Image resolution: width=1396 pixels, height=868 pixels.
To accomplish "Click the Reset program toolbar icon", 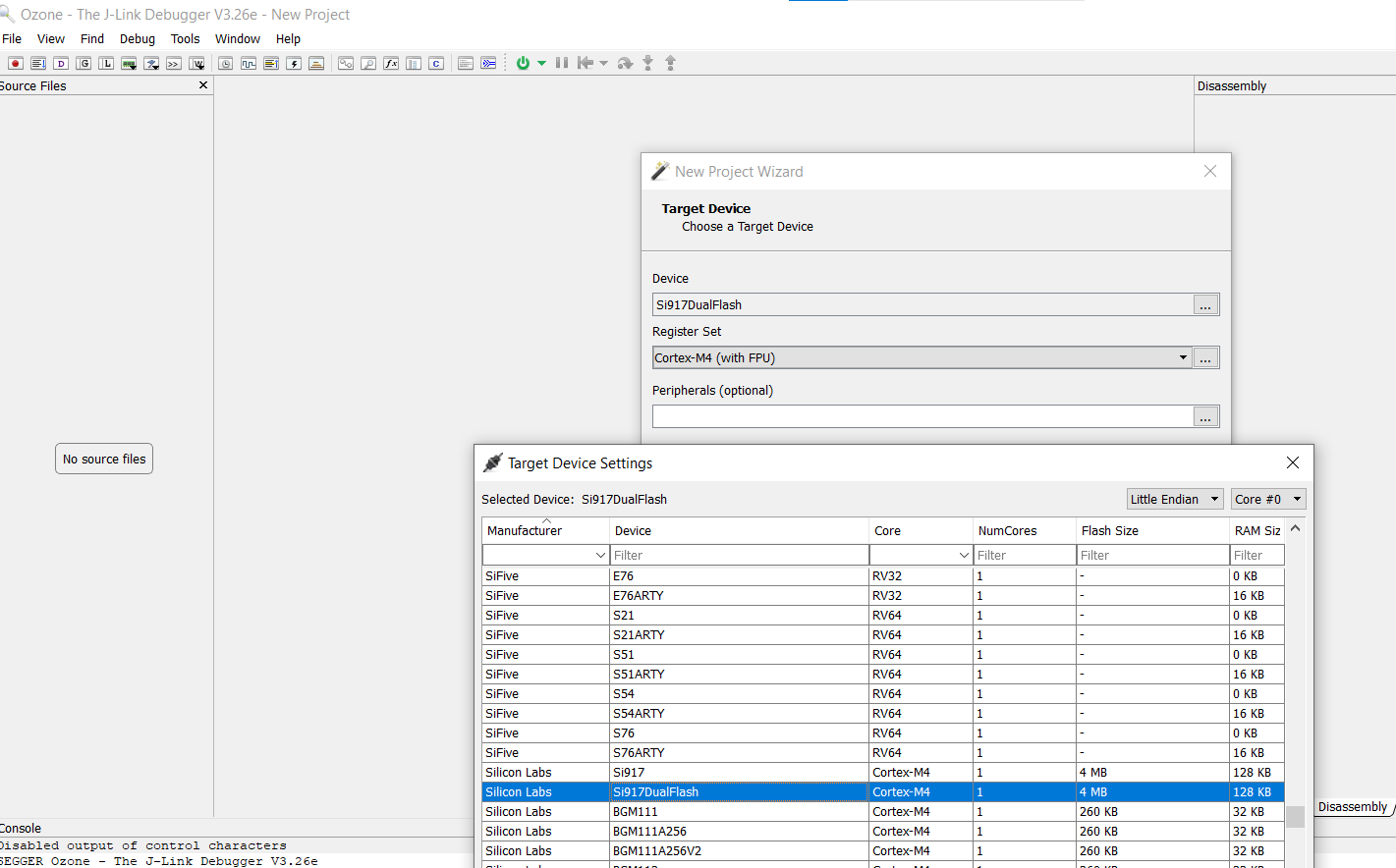I will tap(586, 63).
